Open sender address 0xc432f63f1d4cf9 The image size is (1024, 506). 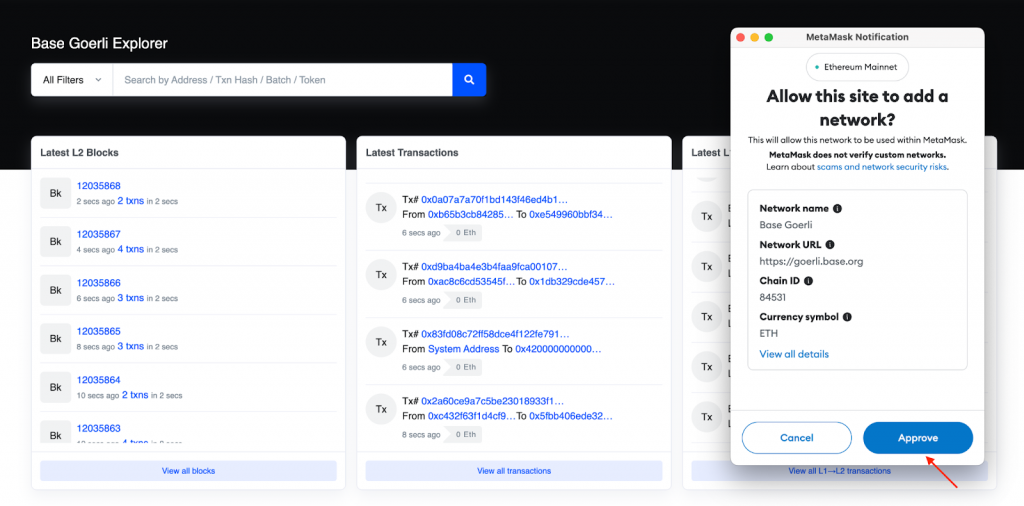point(471,416)
